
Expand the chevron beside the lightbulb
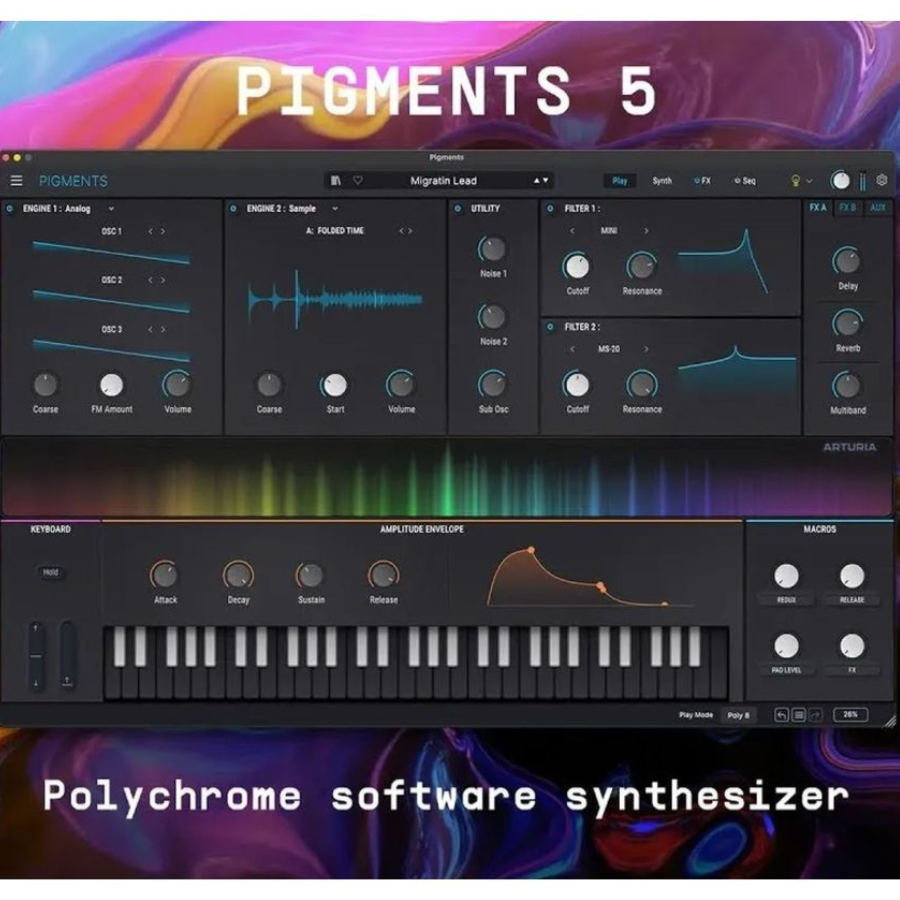pos(809,181)
